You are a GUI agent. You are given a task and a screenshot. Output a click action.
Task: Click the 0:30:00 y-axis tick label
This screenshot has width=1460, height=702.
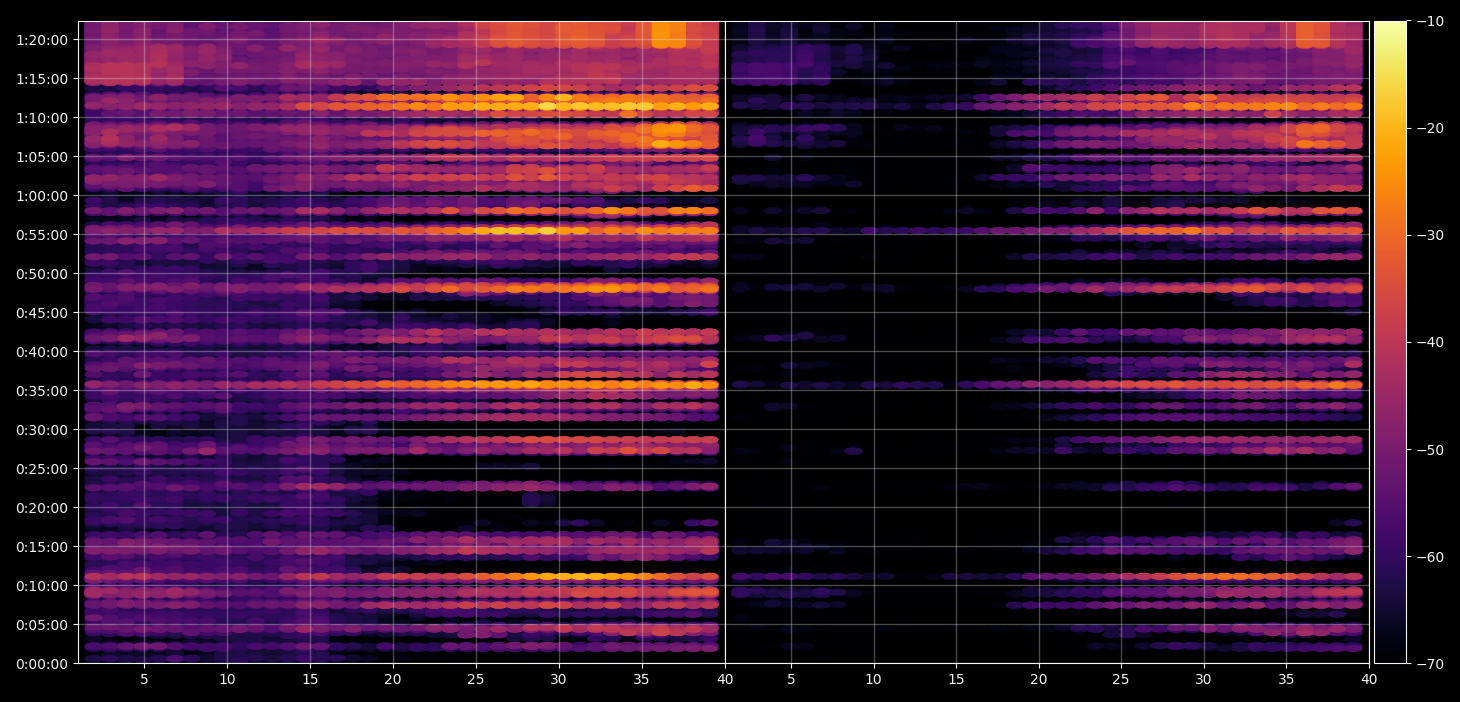pyautogui.click(x=42, y=430)
